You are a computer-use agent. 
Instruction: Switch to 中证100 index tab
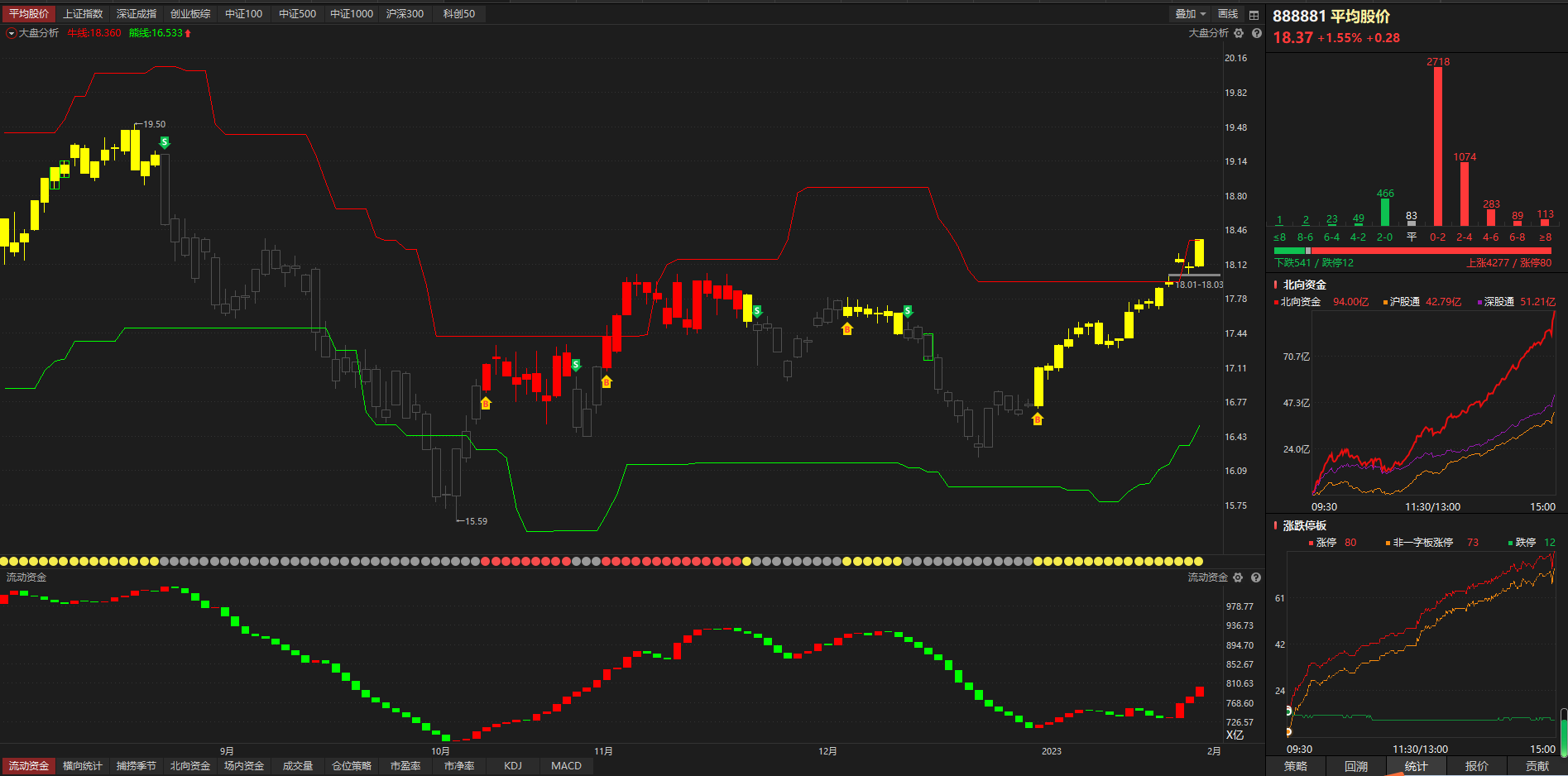[244, 14]
